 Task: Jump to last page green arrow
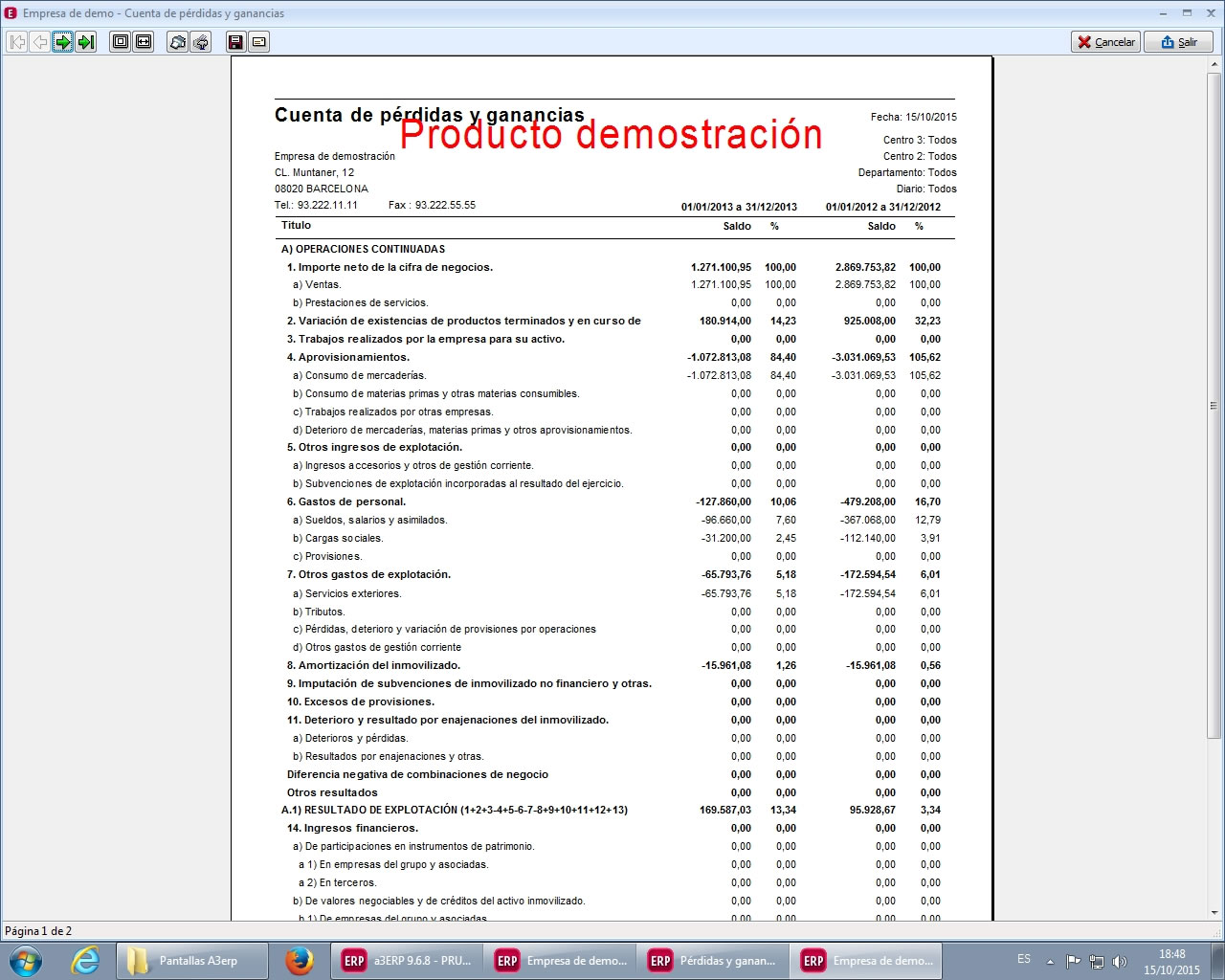[x=86, y=42]
